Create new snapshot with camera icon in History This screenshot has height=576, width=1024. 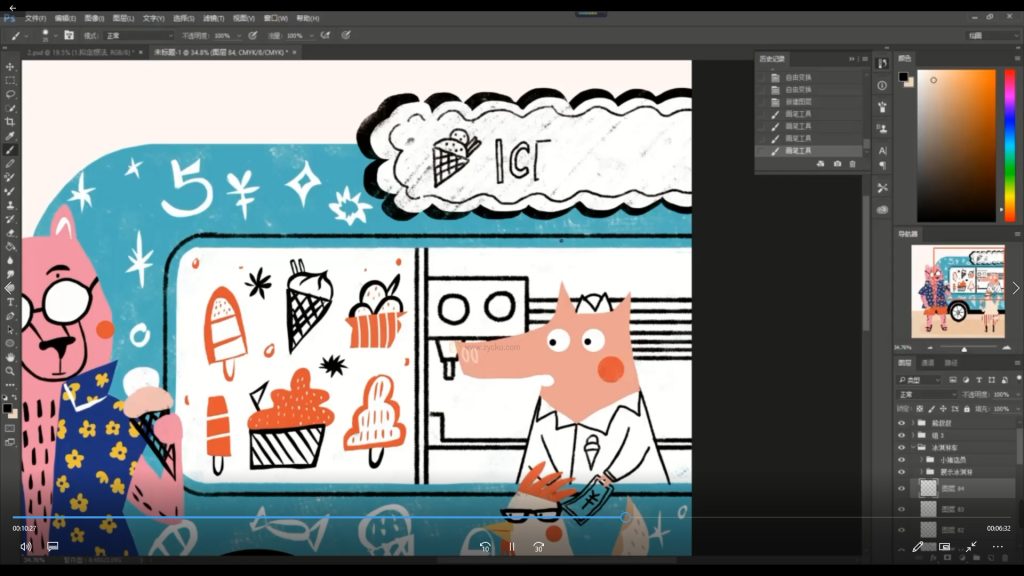click(x=837, y=163)
